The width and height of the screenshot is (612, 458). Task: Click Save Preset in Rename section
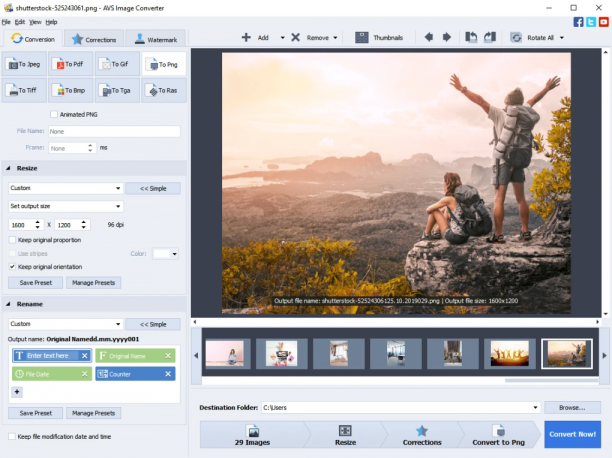(x=36, y=413)
